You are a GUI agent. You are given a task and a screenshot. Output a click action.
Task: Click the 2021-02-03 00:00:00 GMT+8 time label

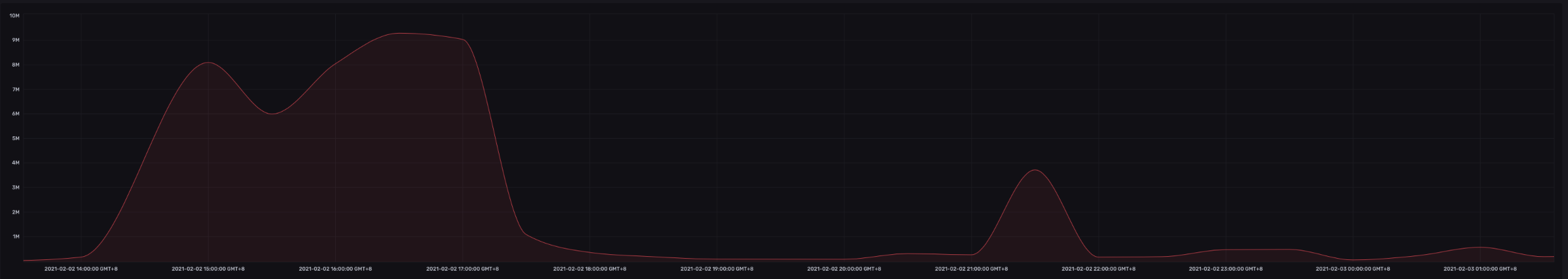(1353, 269)
